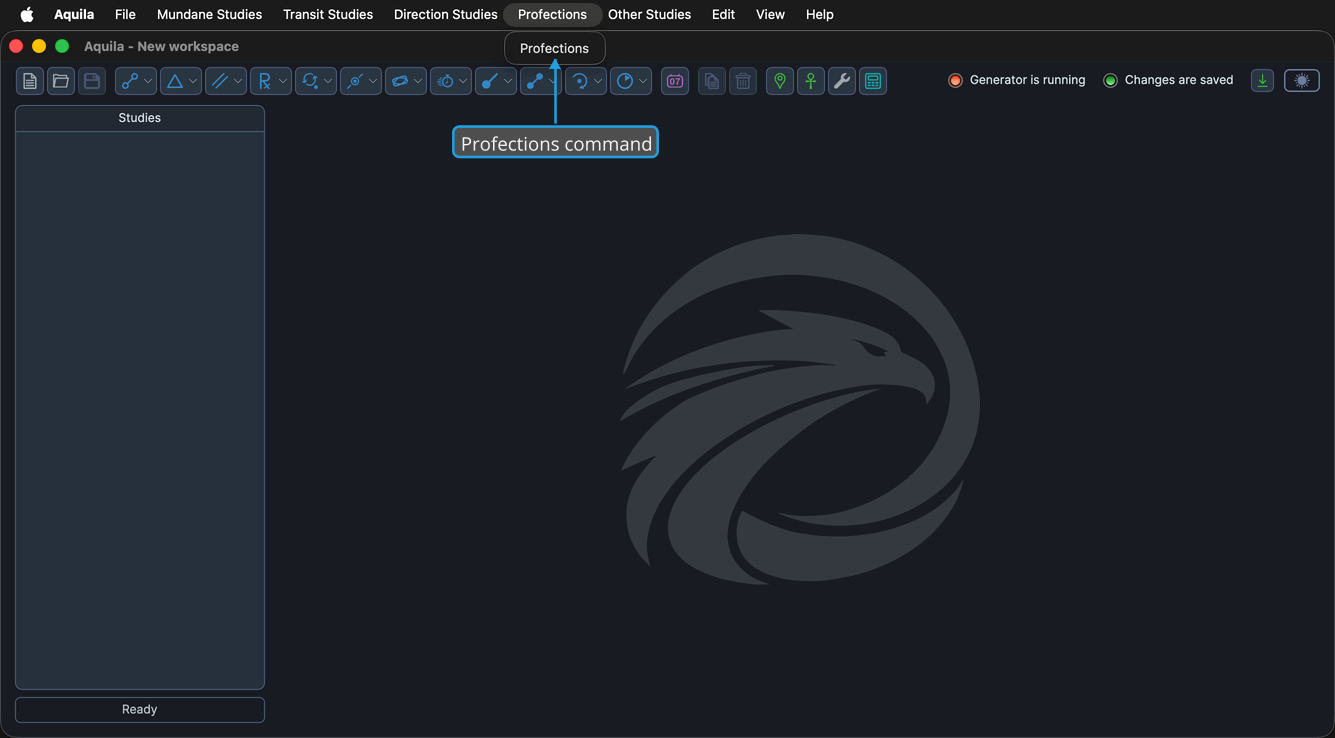Click the green download arrow icon

click(1263, 81)
